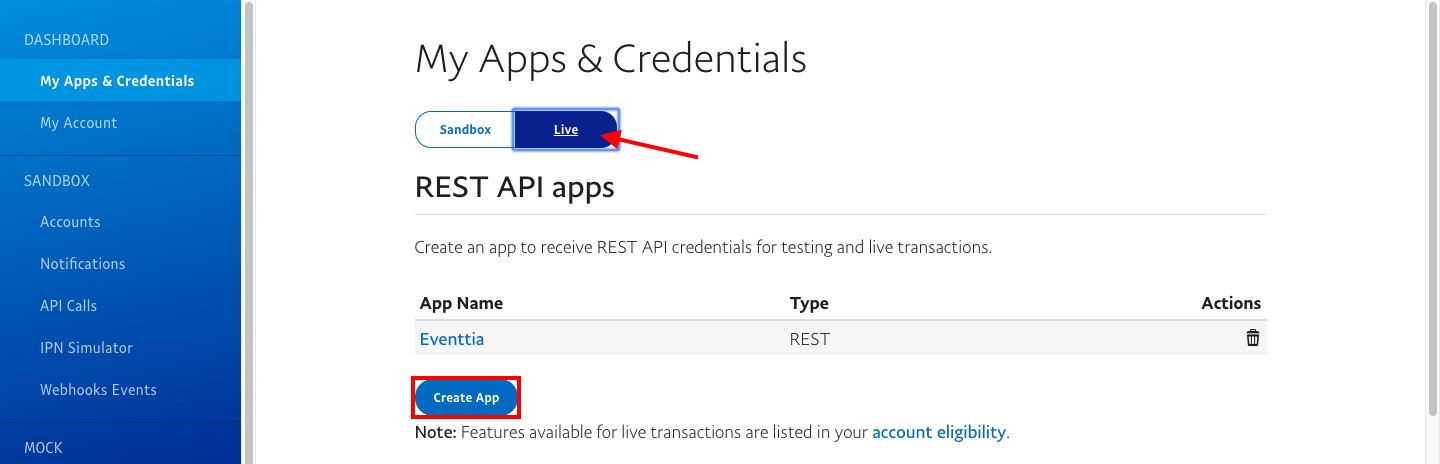
Task: Follow the account eligibility link
Action: [938, 433]
